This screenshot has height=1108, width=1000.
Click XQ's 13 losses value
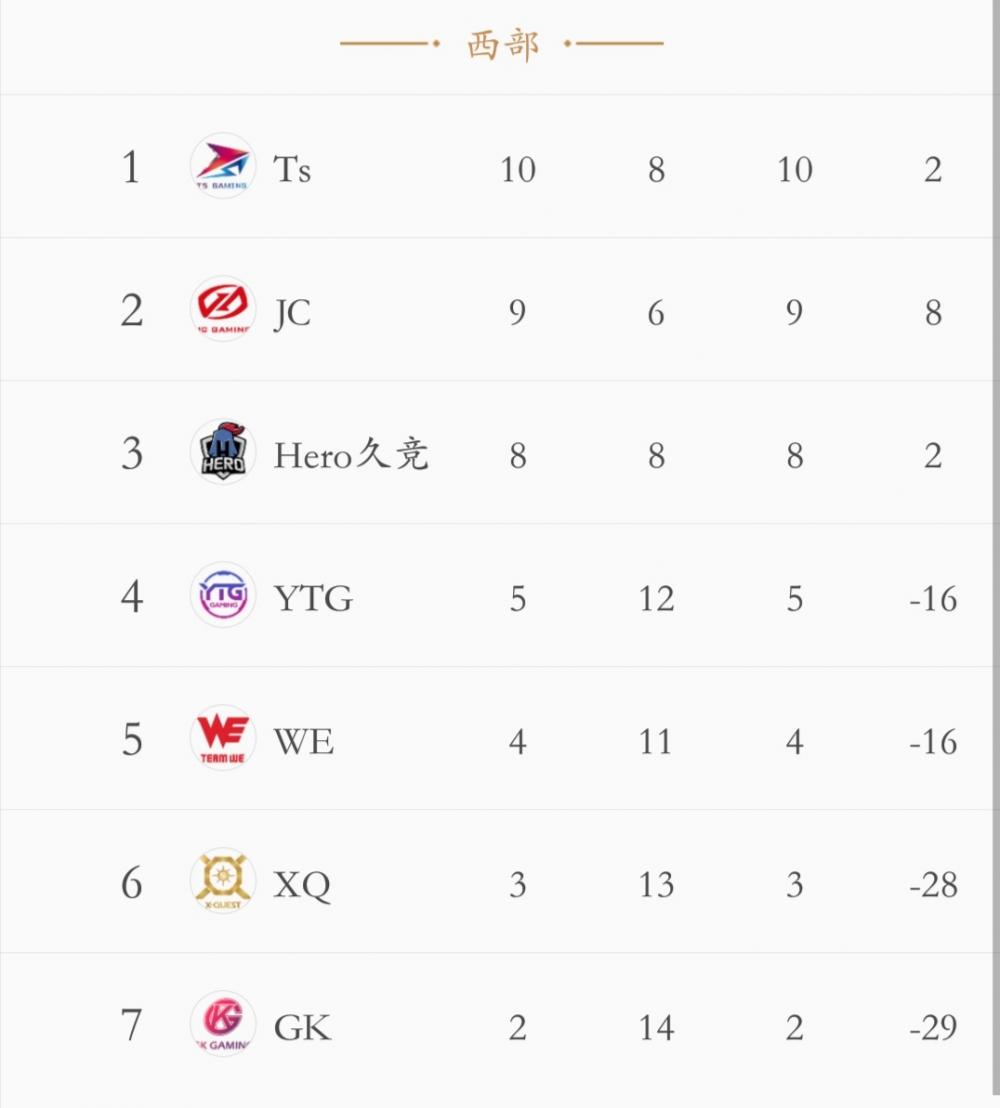[x=656, y=885]
